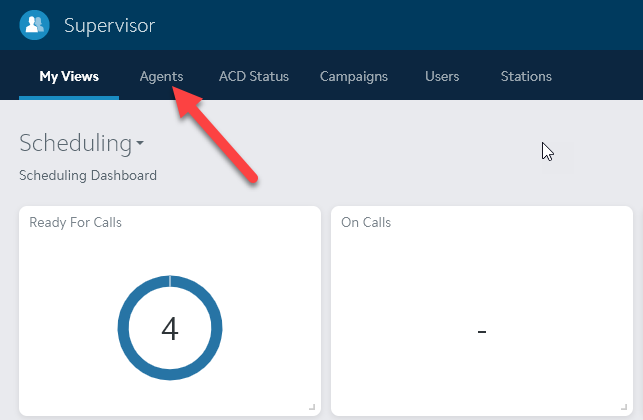This screenshot has width=643, height=420.
Task: Open the Users tab
Action: point(442,76)
